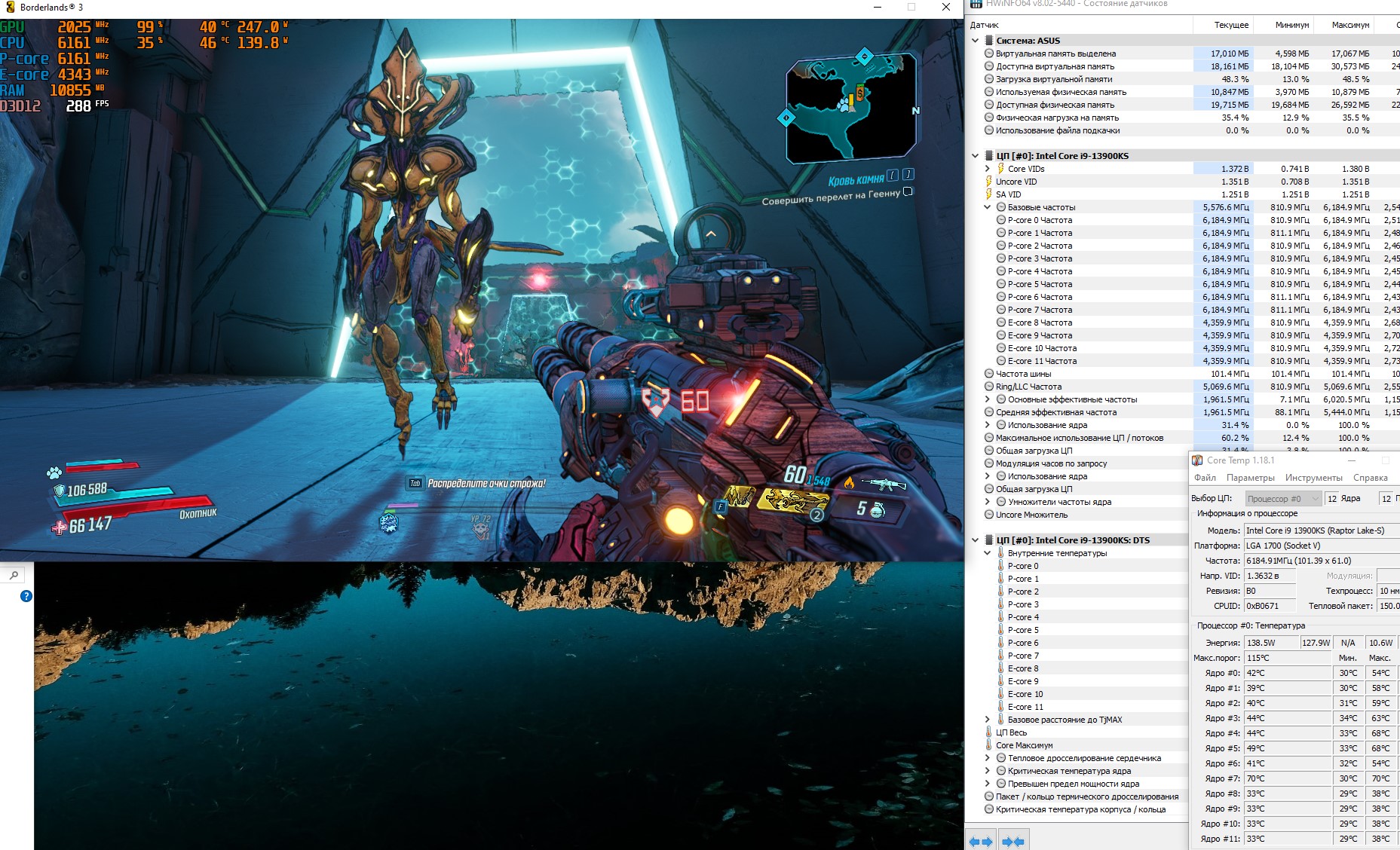The image size is (1400, 850).
Task: Click the outward-arrows button in HWiNFO footer
Action: [x=981, y=841]
